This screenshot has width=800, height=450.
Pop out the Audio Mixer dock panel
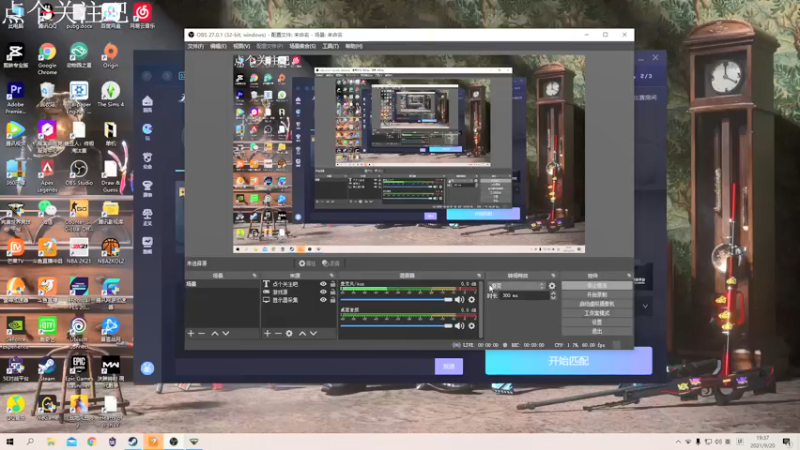tap(479, 276)
